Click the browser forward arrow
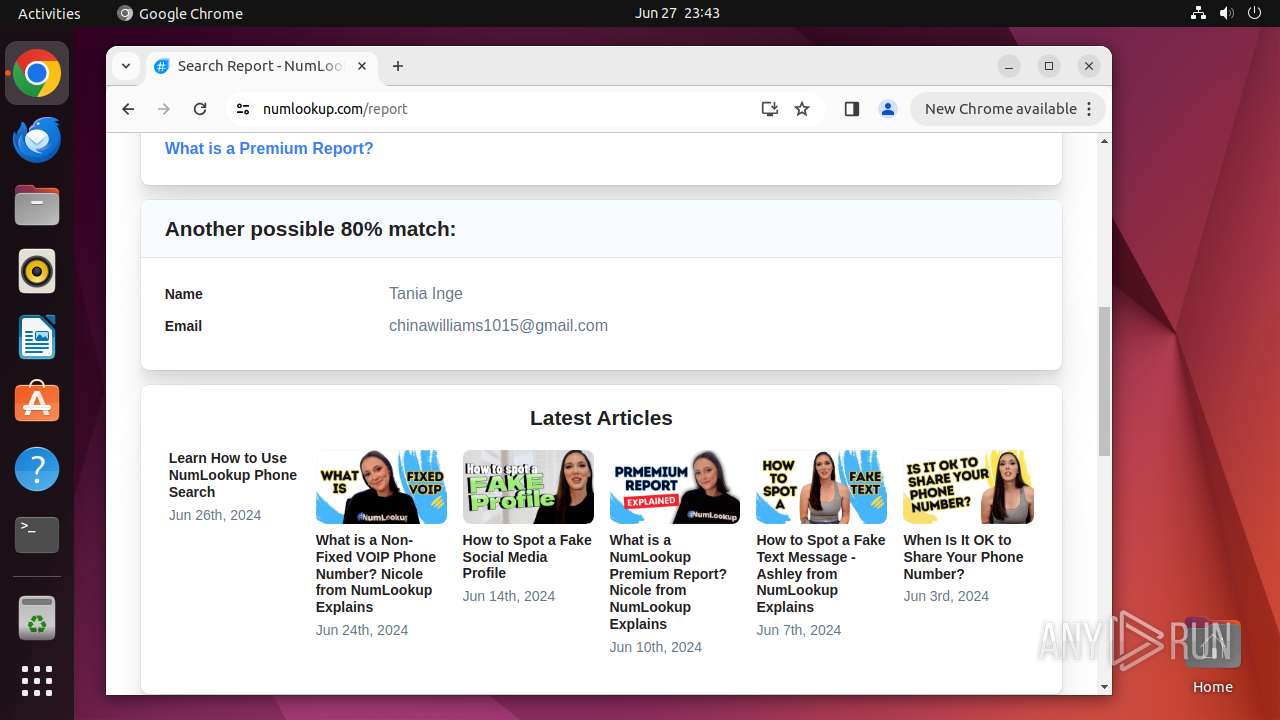This screenshot has width=1280, height=720. point(164,109)
